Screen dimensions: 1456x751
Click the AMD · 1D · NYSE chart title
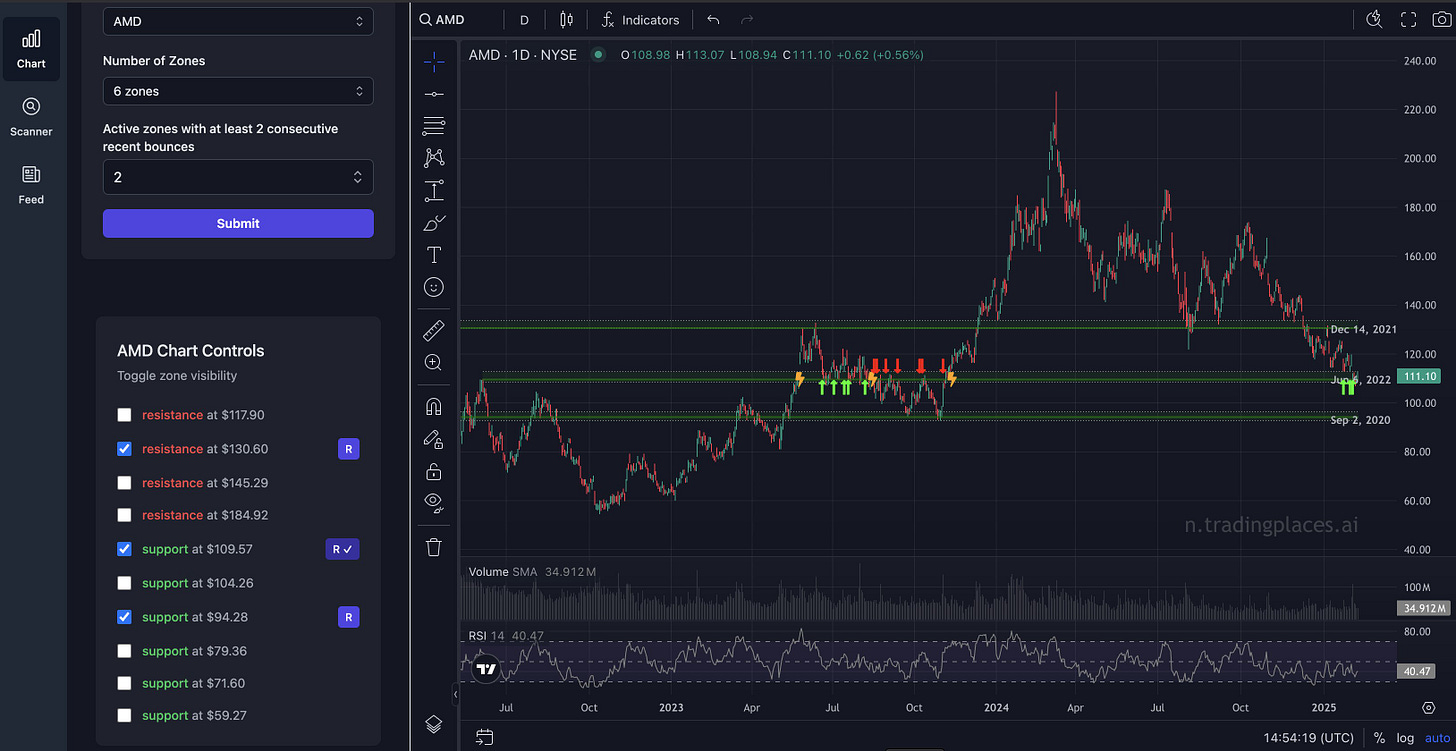(x=523, y=55)
